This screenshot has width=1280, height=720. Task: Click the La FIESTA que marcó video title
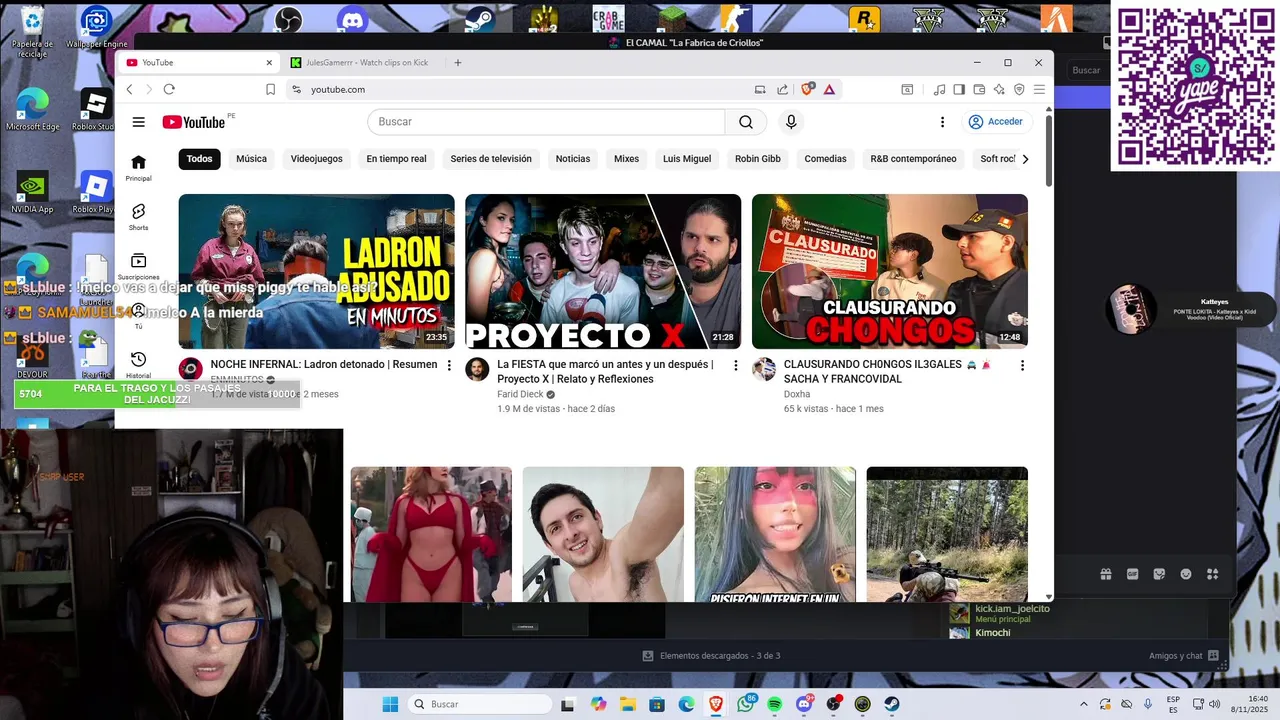tap(605, 372)
